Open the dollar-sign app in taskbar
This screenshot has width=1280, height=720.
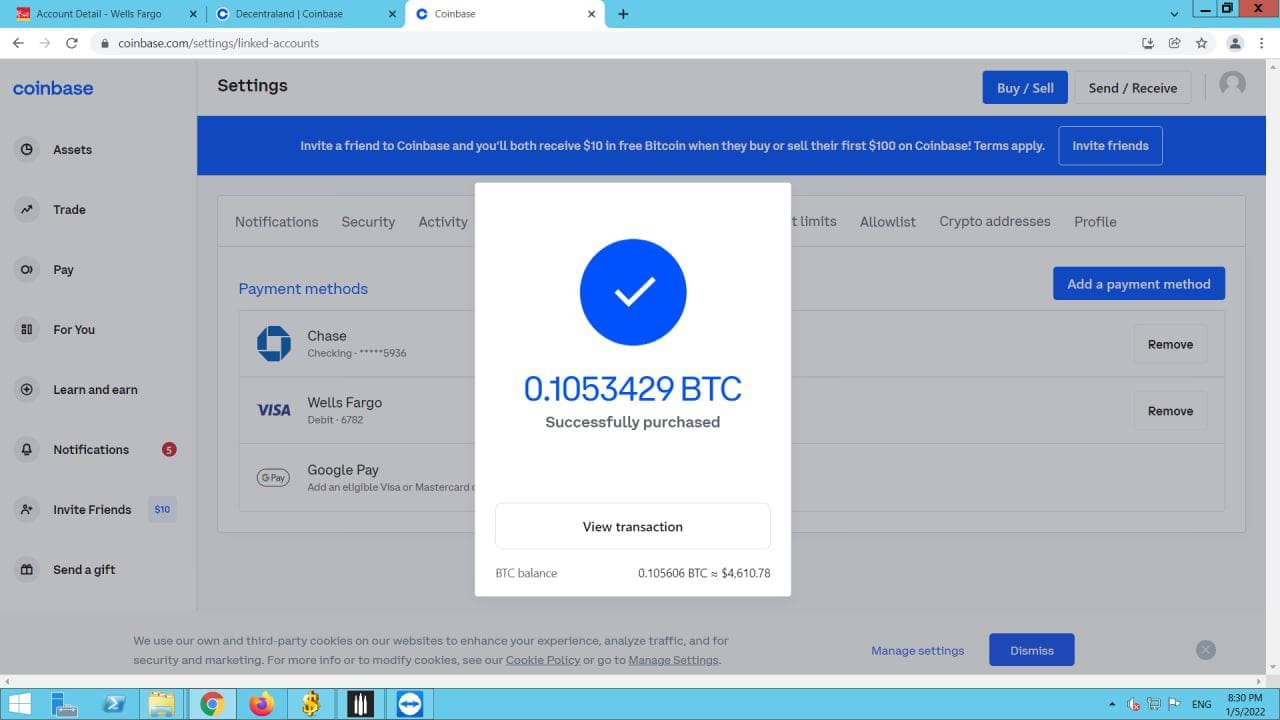pyautogui.click(x=310, y=704)
